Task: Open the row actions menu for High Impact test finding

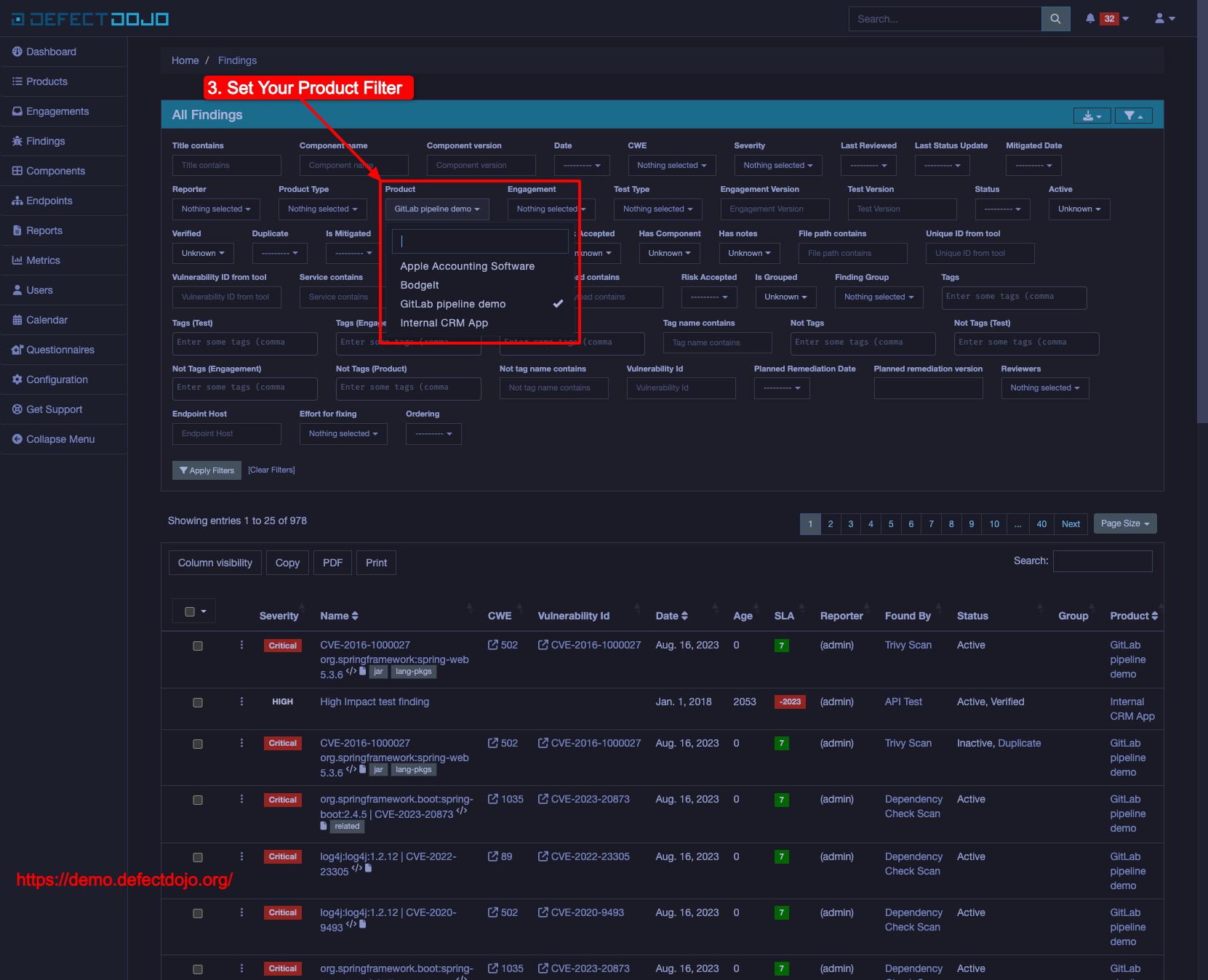Action: pyautogui.click(x=241, y=702)
